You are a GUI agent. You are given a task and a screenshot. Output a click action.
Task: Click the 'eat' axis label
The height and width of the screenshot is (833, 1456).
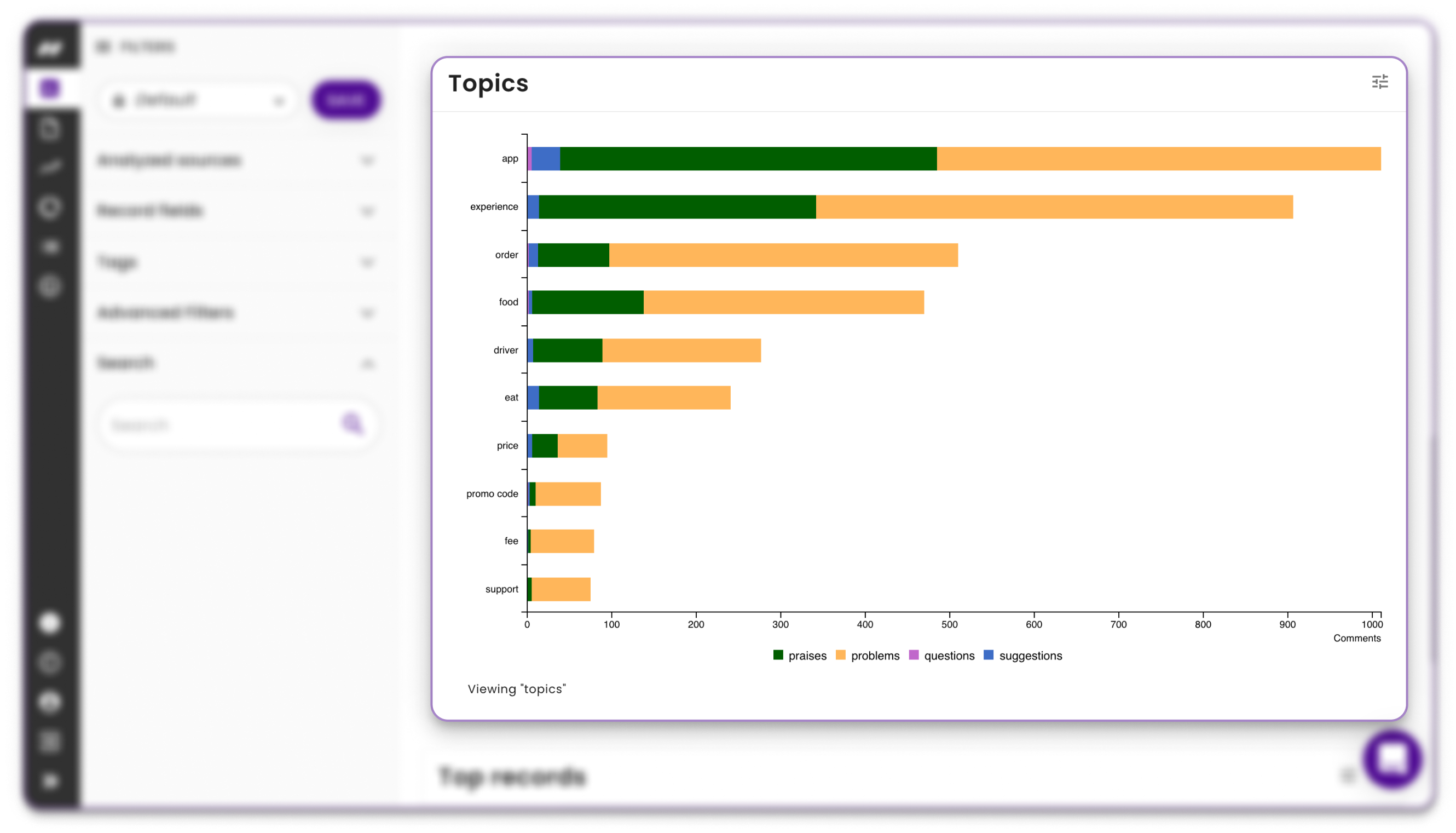click(x=511, y=398)
